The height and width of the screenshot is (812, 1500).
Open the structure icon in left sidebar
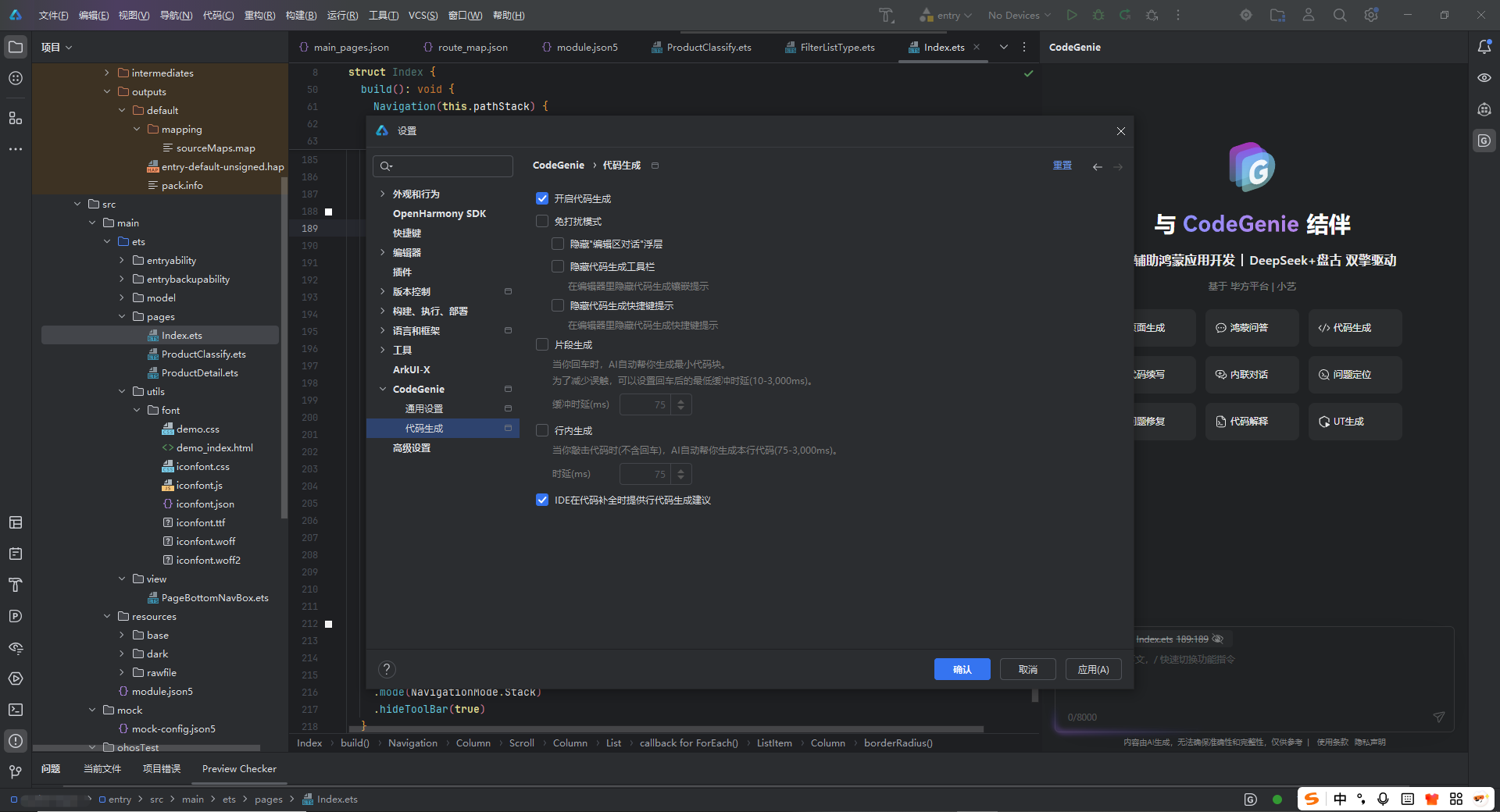pos(16,118)
